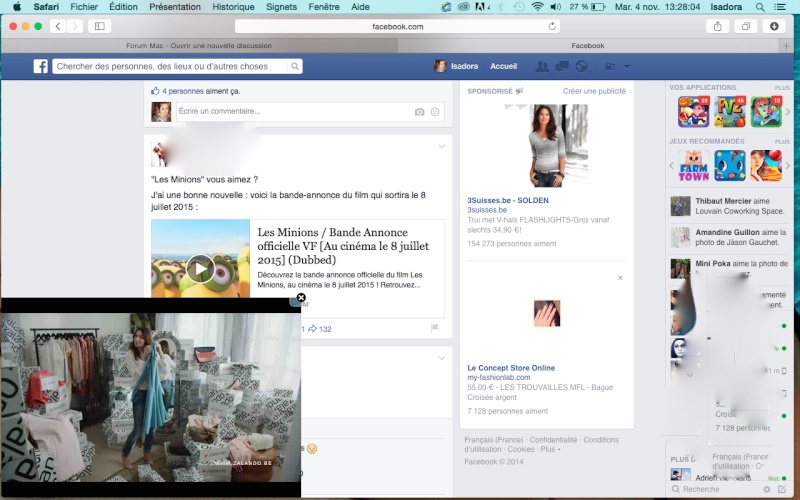Viewport: 800px width, 500px height.
Task: Open the Les Minions Bande Annonce title link
Action: coord(343,246)
